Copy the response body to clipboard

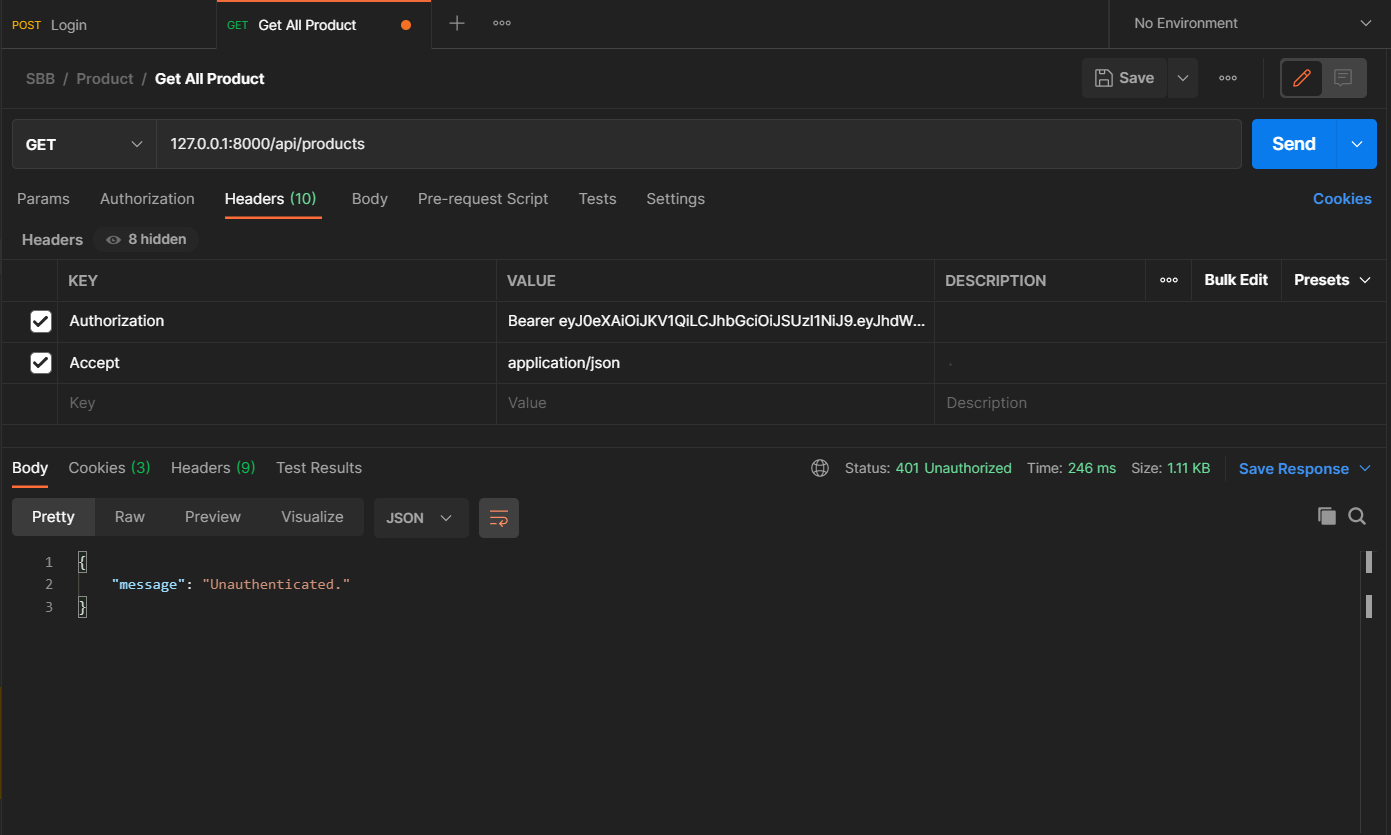[1327, 516]
